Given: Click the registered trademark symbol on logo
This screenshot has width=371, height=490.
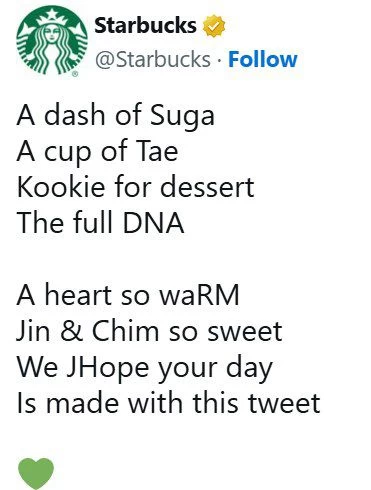Looking at the screenshot, I should tap(75, 74).
